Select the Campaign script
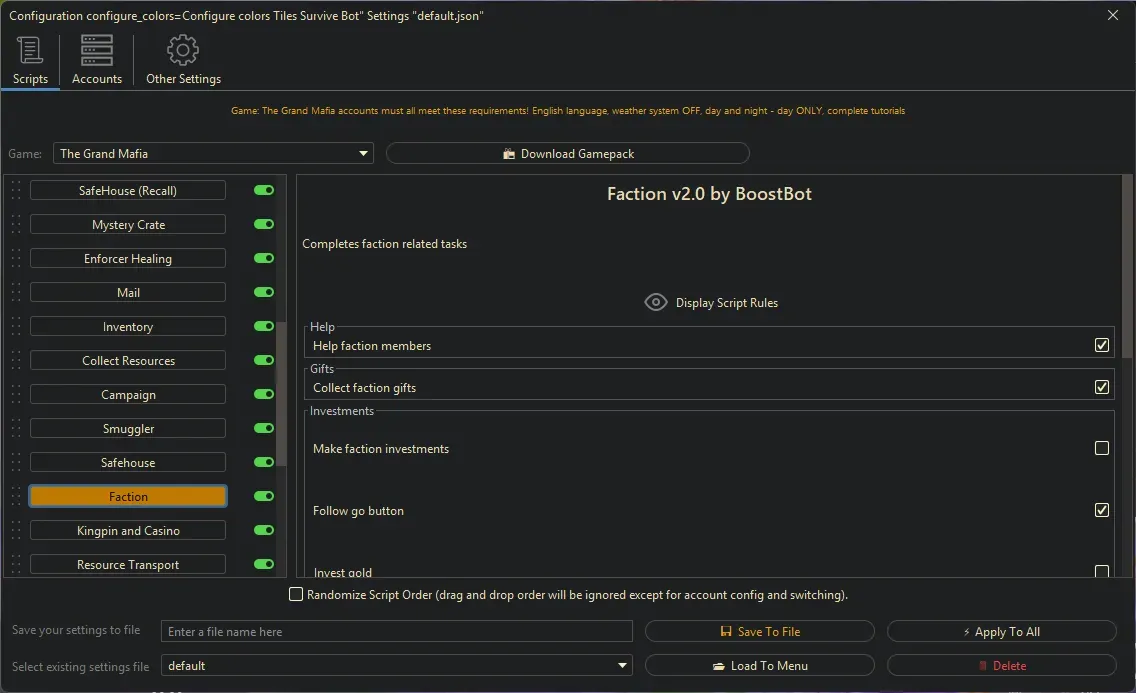 coord(128,395)
